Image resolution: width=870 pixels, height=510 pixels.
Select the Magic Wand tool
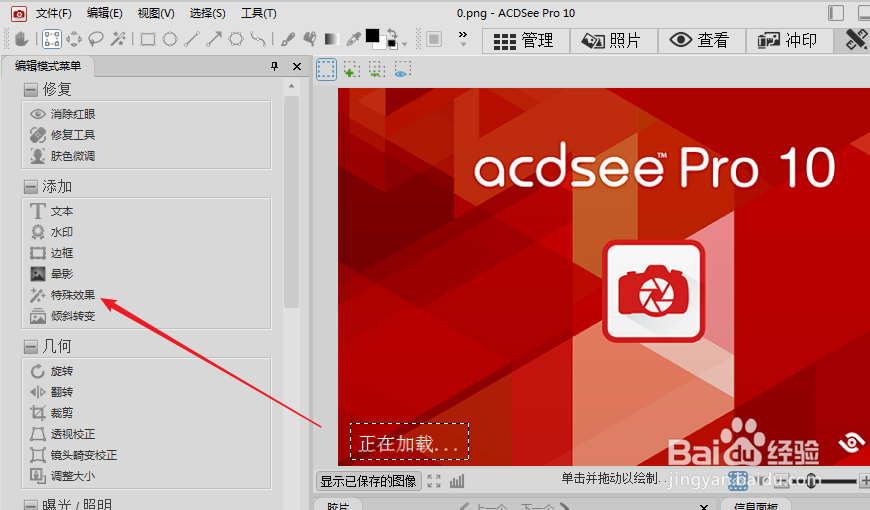tap(118, 39)
